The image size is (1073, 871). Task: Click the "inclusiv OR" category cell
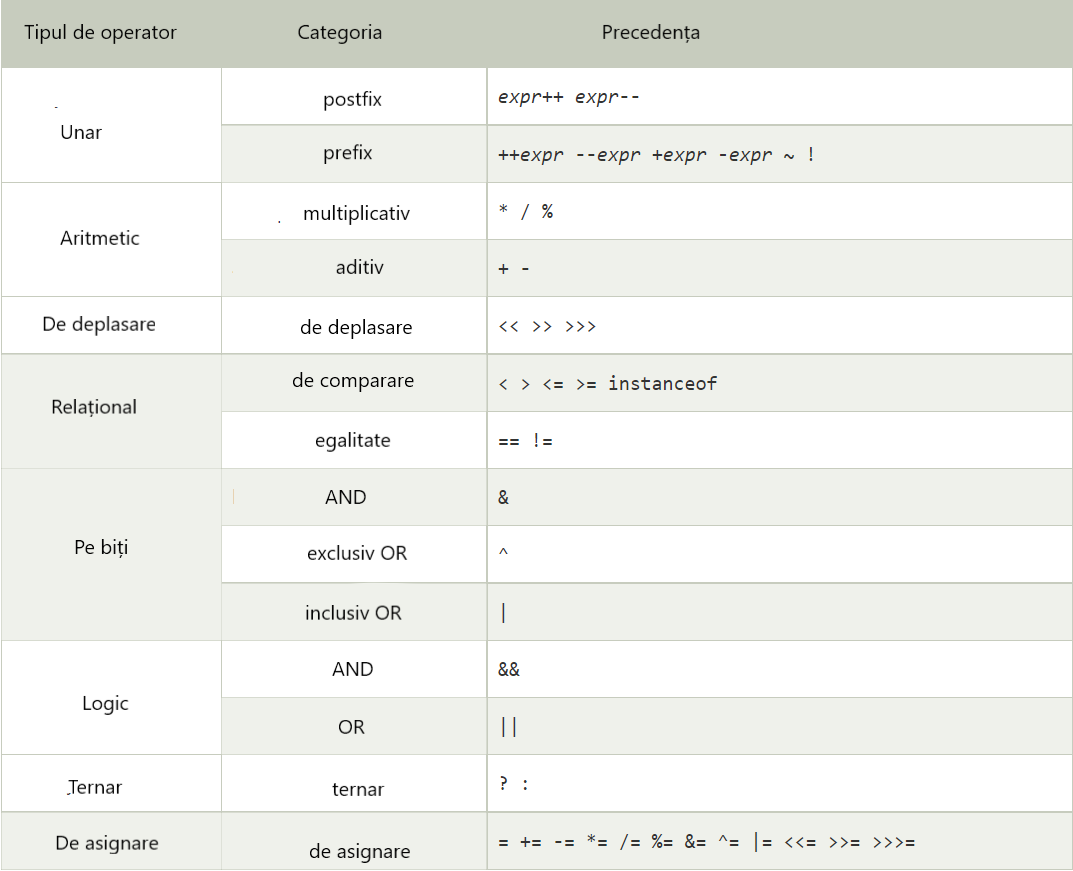[x=353, y=613]
